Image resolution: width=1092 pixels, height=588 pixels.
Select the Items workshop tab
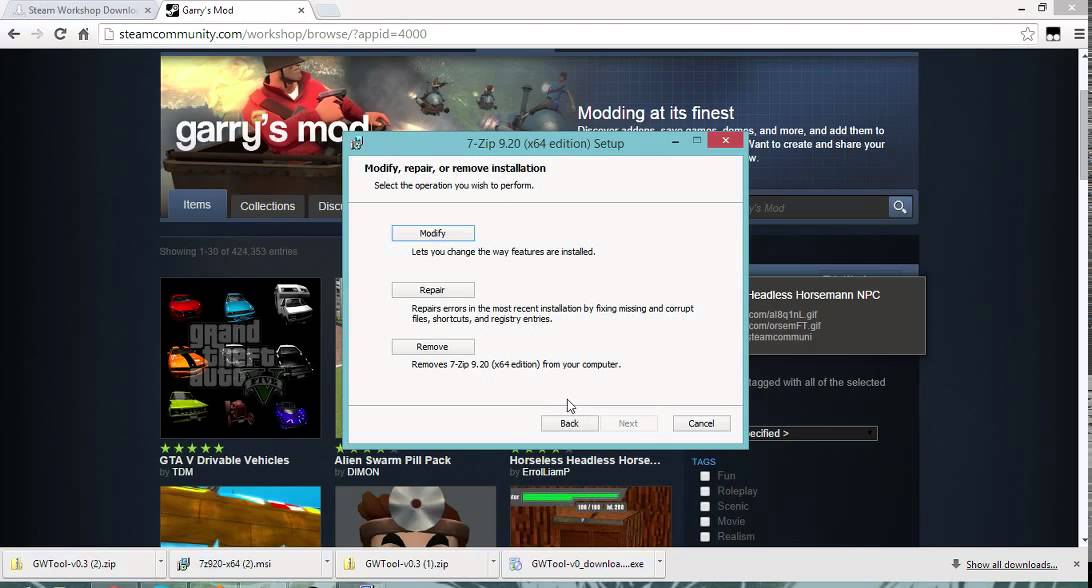pyautogui.click(x=197, y=205)
